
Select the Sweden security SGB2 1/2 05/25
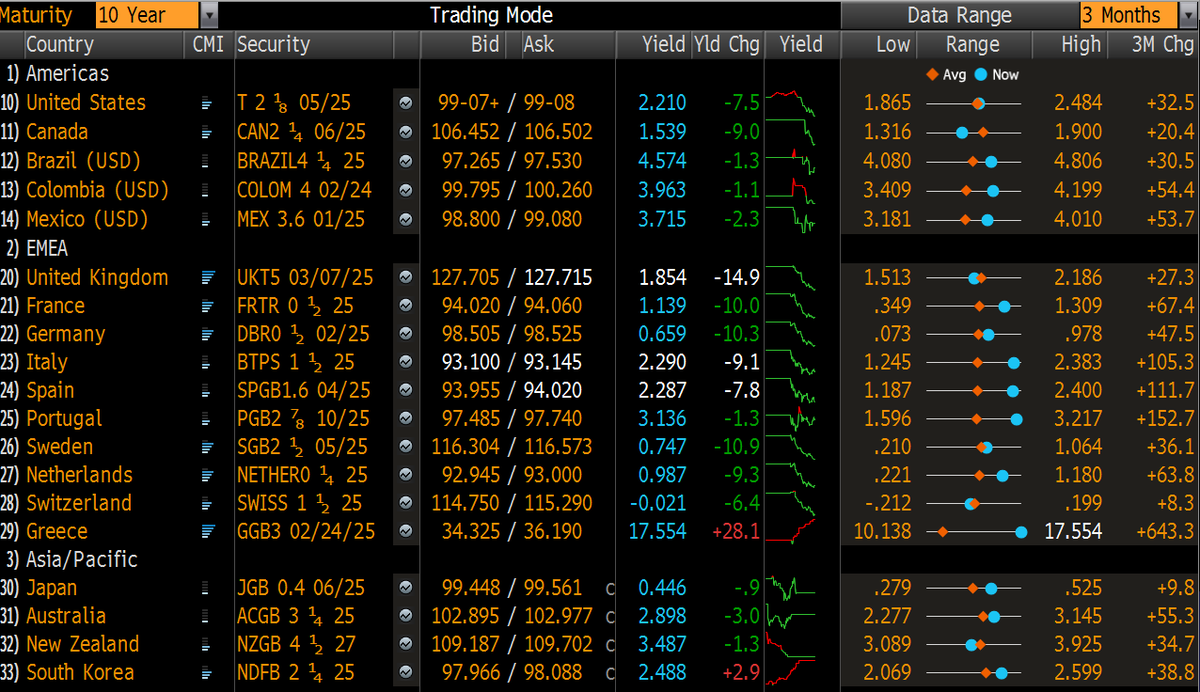tap(303, 447)
